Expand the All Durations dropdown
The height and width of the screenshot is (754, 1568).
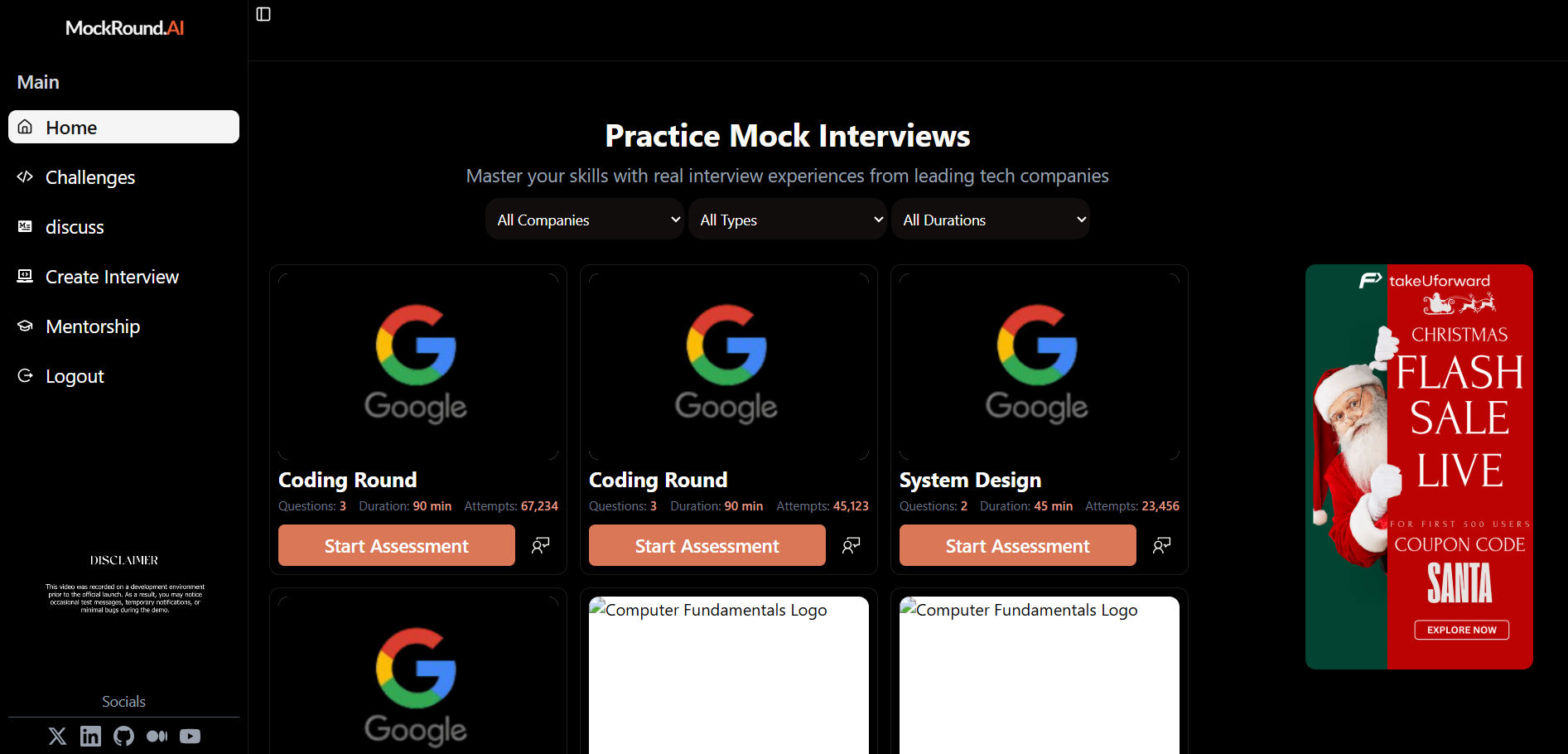(x=991, y=220)
